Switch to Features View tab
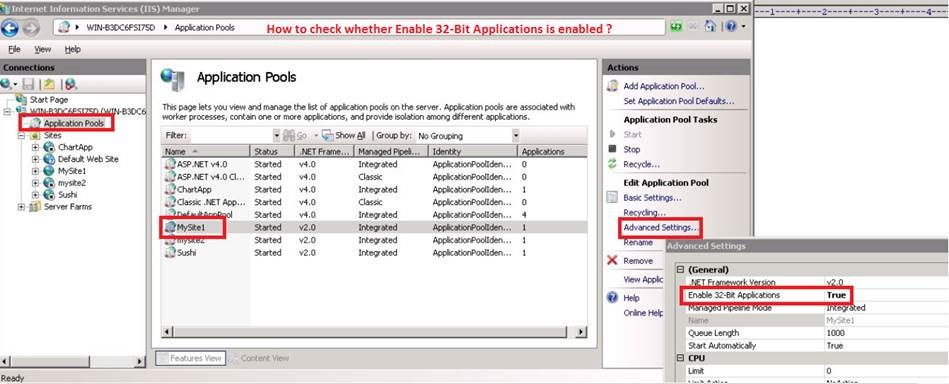Screen dimensions: 949x384 click(191, 358)
